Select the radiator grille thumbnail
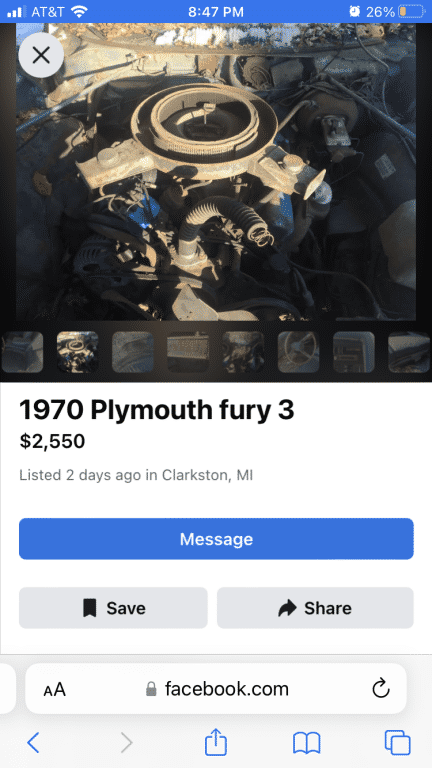 pos(188,352)
